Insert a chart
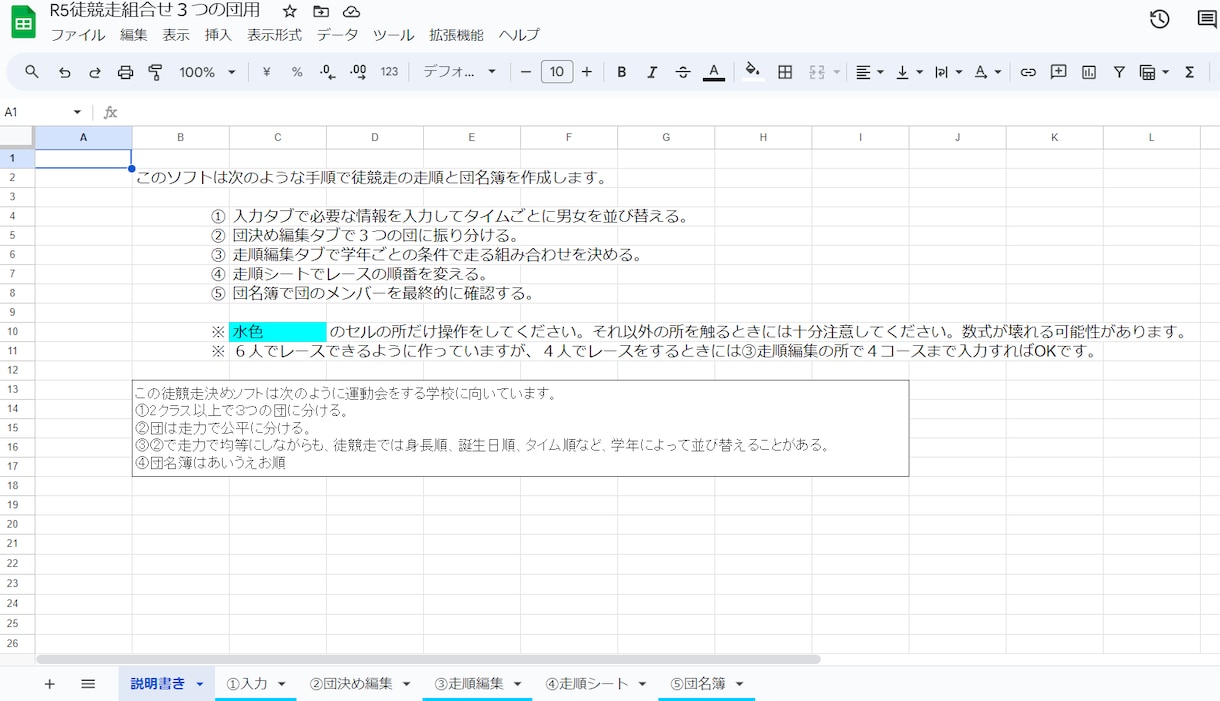The height and width of the screenshot is (701, 1220). 1089,72
